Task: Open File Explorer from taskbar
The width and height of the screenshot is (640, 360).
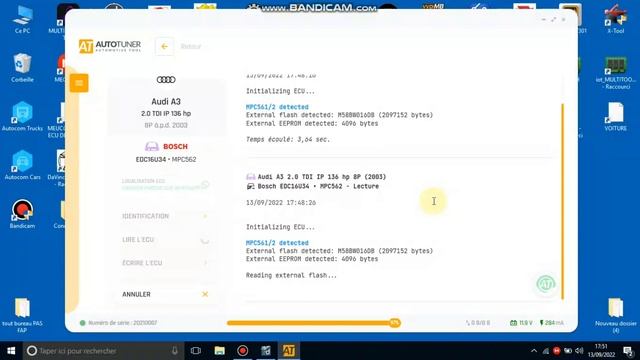Action: pos(220,351)
